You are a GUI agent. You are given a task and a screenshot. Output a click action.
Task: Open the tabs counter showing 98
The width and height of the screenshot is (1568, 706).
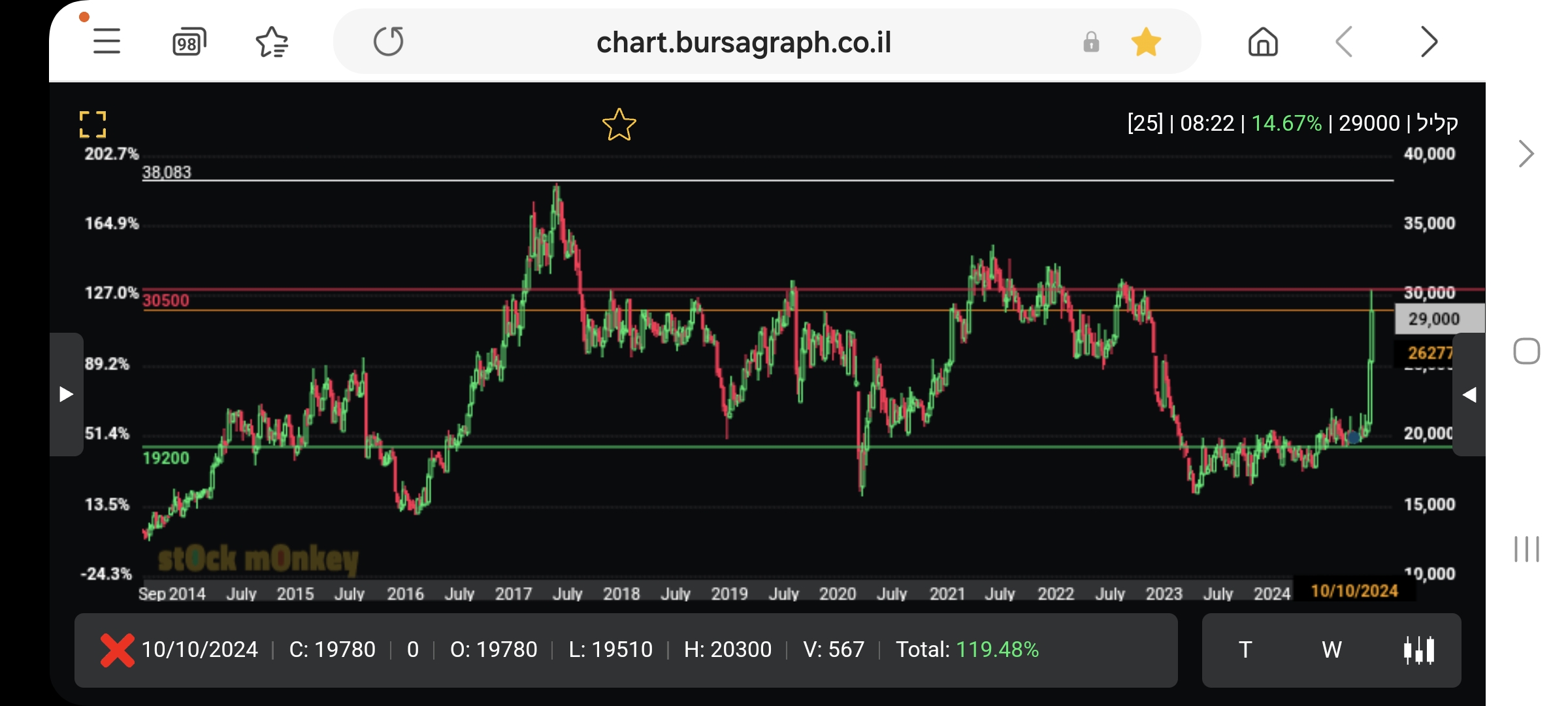click(x=189, y=42)
